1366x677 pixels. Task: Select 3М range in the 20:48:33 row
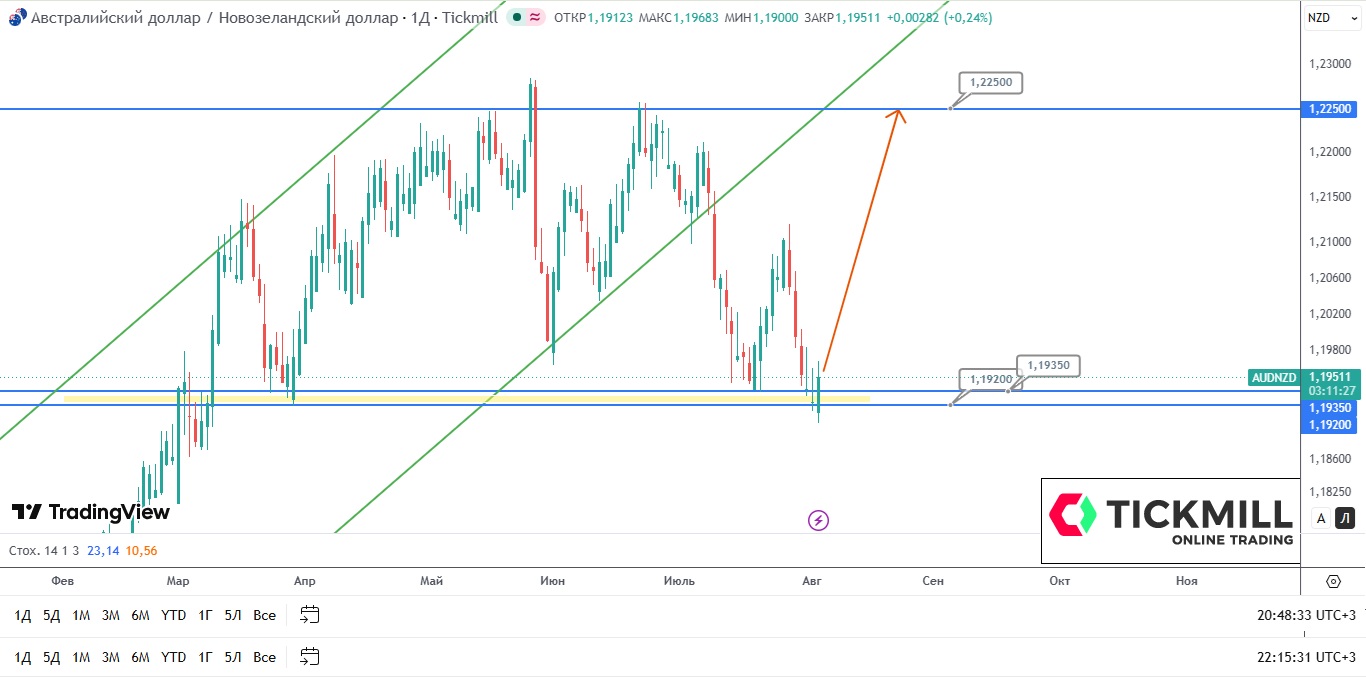click(x=111, y=615)
